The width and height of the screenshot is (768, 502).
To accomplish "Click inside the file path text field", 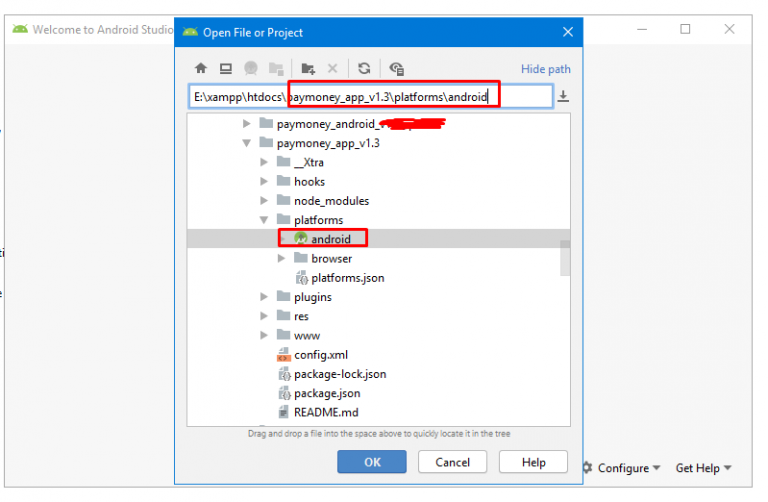I will [x=370, y=97].
